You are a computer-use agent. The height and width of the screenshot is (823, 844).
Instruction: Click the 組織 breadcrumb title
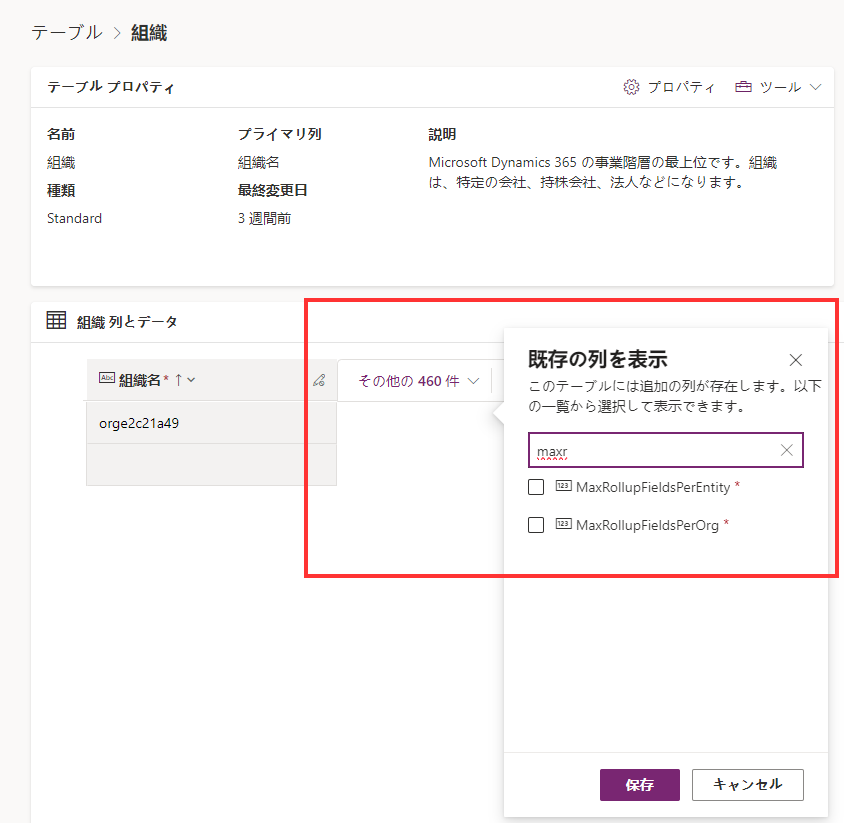(149, 33)
